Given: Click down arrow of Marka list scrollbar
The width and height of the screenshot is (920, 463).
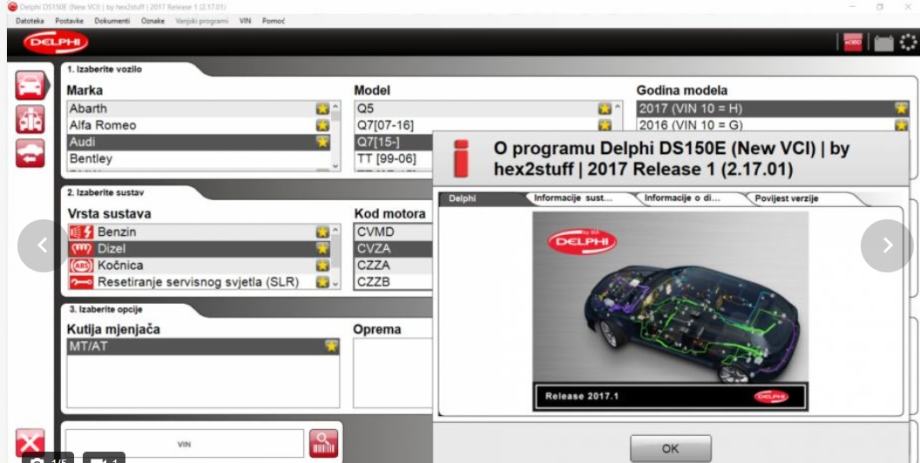Looking at the screenshot, I should coord(336,166).
